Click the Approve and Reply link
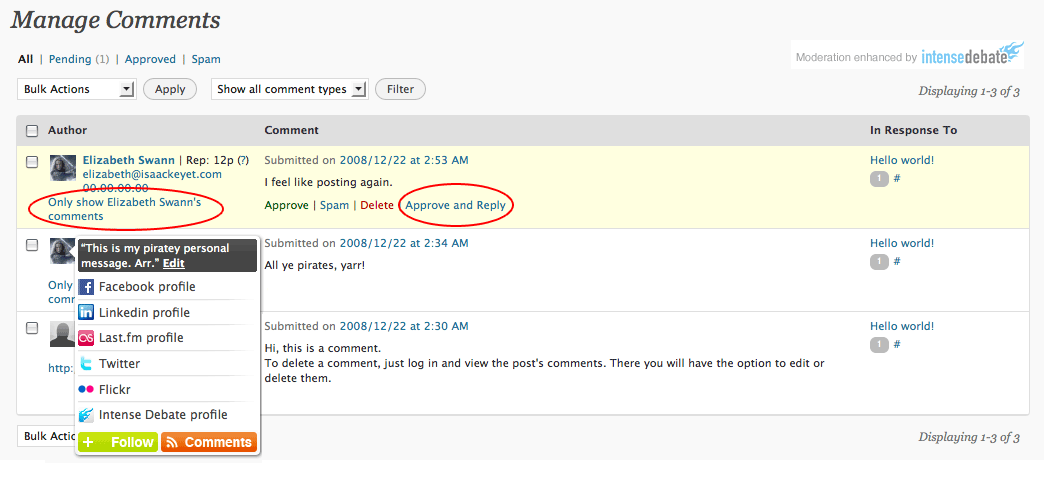This screenshot has width=1044, height=480. point(455,205)
